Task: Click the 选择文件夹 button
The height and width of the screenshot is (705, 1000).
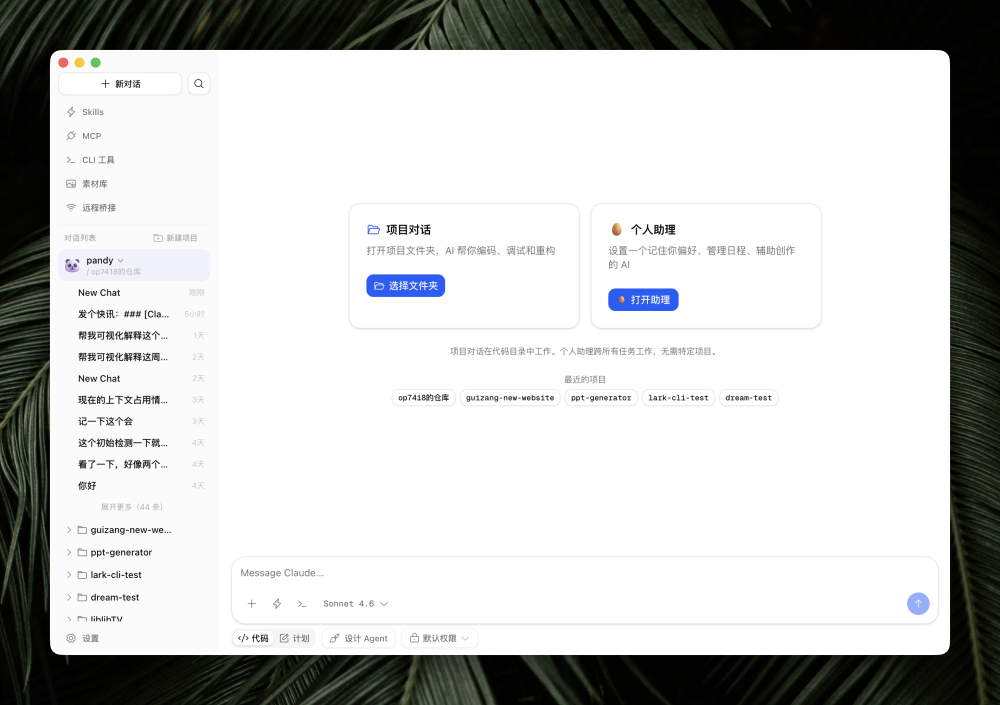Action: (405, 286)
